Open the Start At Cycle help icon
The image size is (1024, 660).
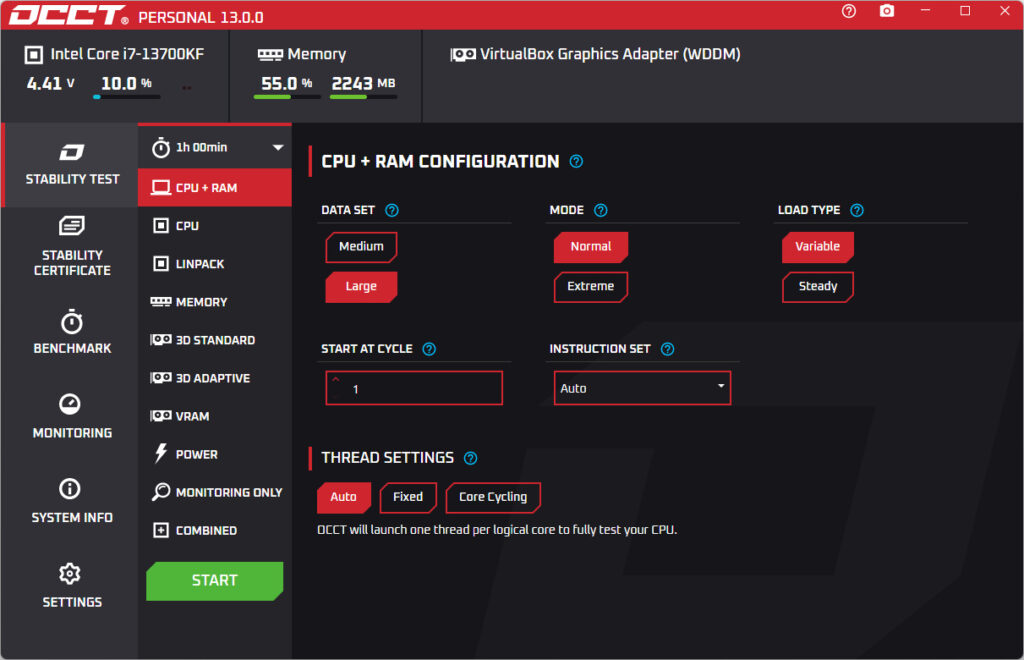coord(429,349)
